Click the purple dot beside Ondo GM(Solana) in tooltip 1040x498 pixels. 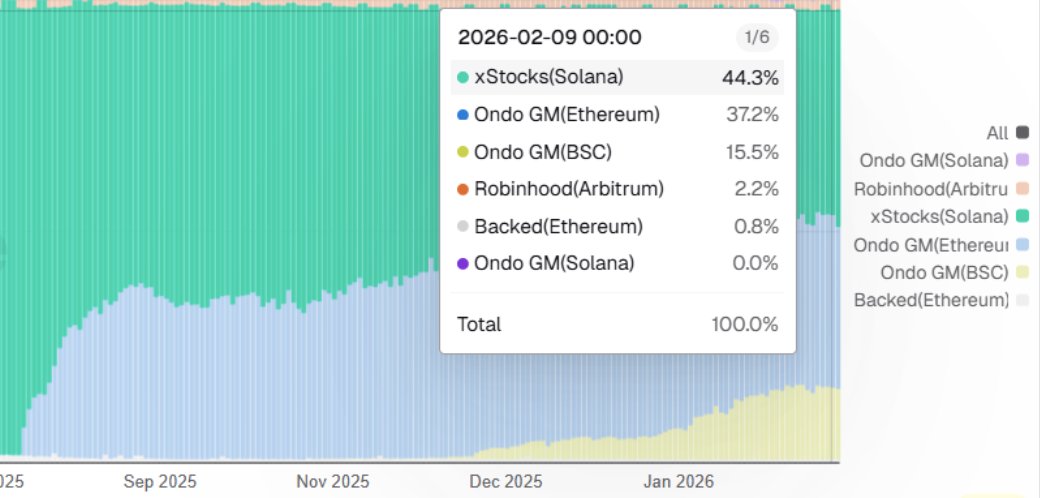tap(462, 264)
